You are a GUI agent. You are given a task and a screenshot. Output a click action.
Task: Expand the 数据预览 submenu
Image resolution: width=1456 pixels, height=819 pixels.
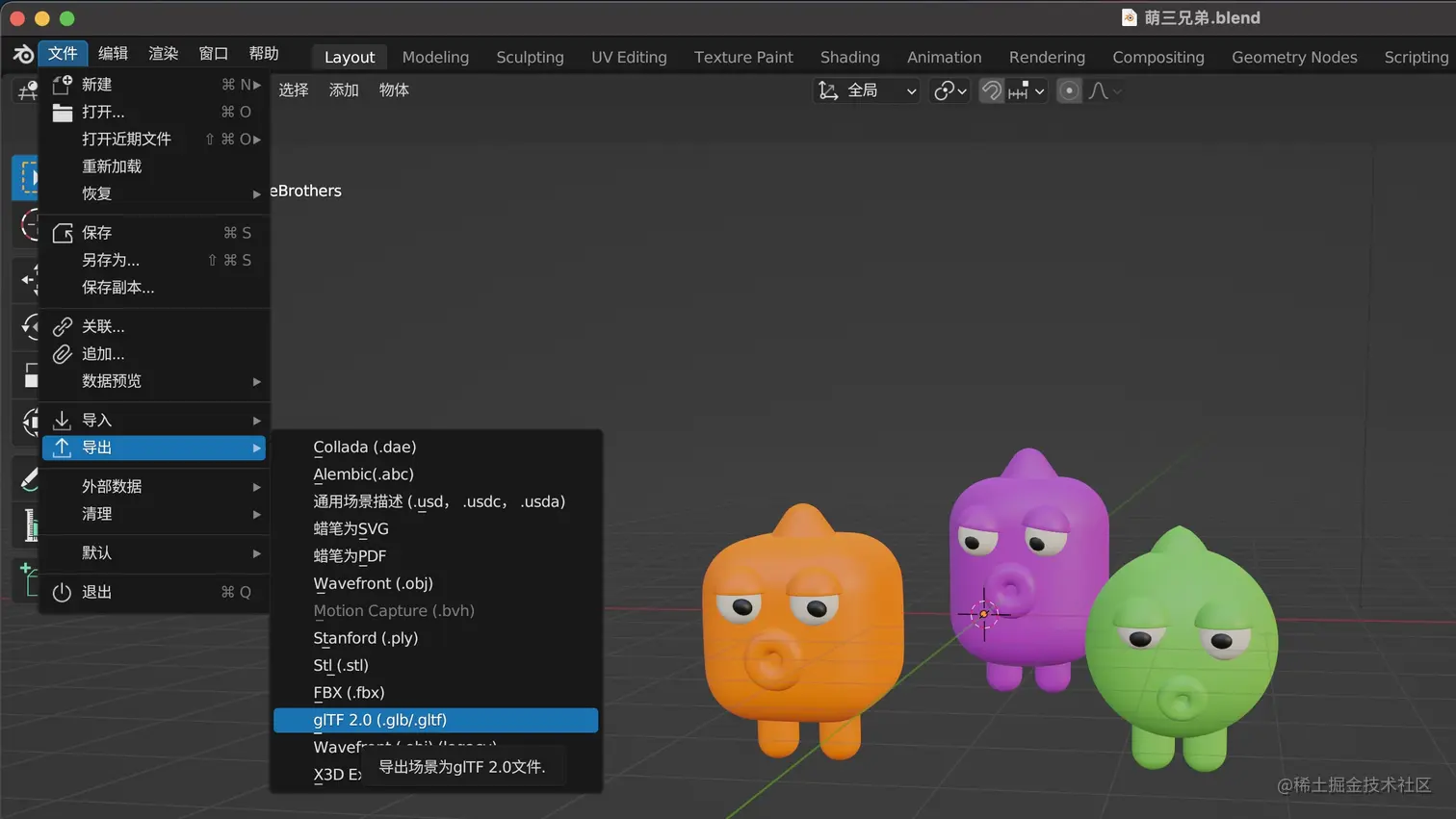pyautogui.click(x=154, y=381)
